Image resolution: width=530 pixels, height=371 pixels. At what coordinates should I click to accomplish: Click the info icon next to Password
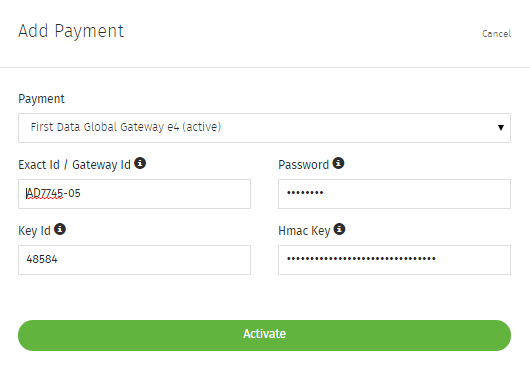[x=338, y=163]
